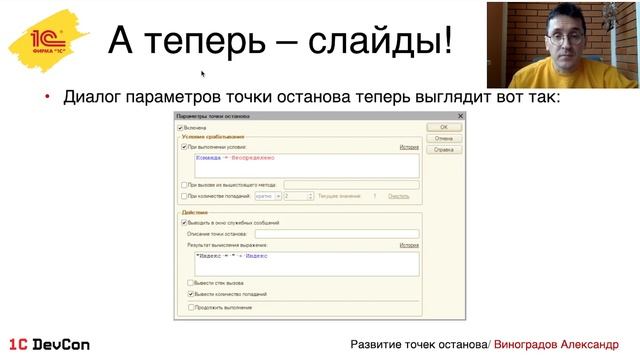Click the 'Виноградов Александр' author name

556,344
